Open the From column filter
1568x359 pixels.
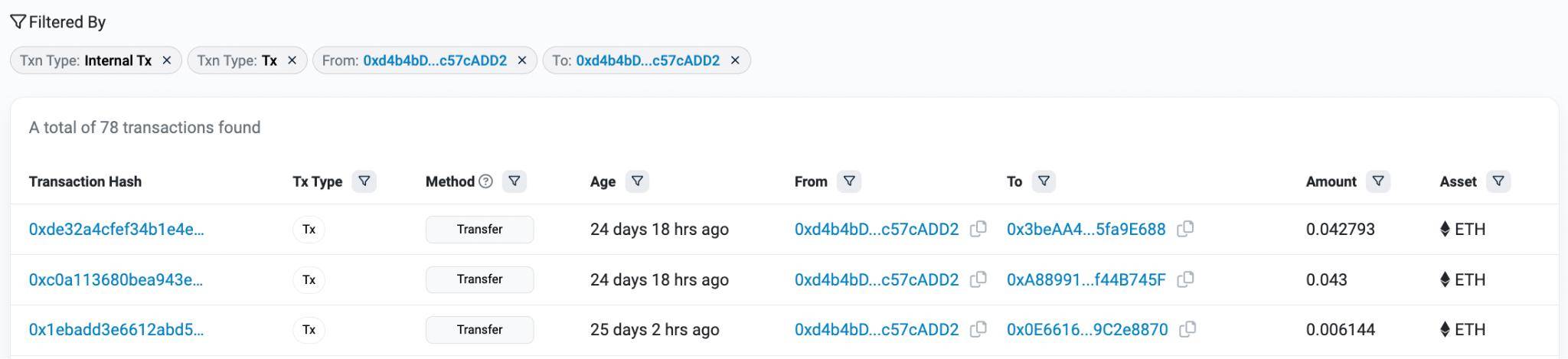point(849,181)
